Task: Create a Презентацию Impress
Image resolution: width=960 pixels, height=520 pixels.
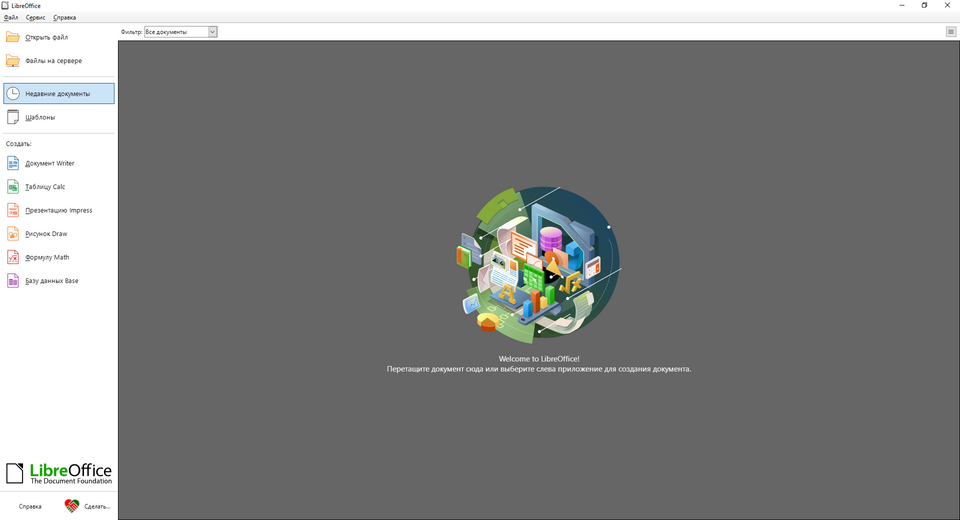Action: pyautogui.click(x=59, y=210)
